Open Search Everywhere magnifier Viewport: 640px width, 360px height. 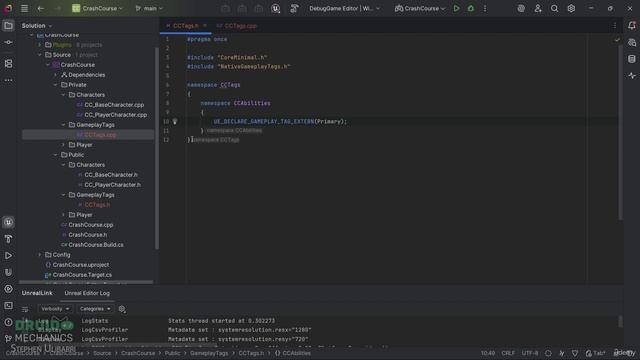click(554, 8)
